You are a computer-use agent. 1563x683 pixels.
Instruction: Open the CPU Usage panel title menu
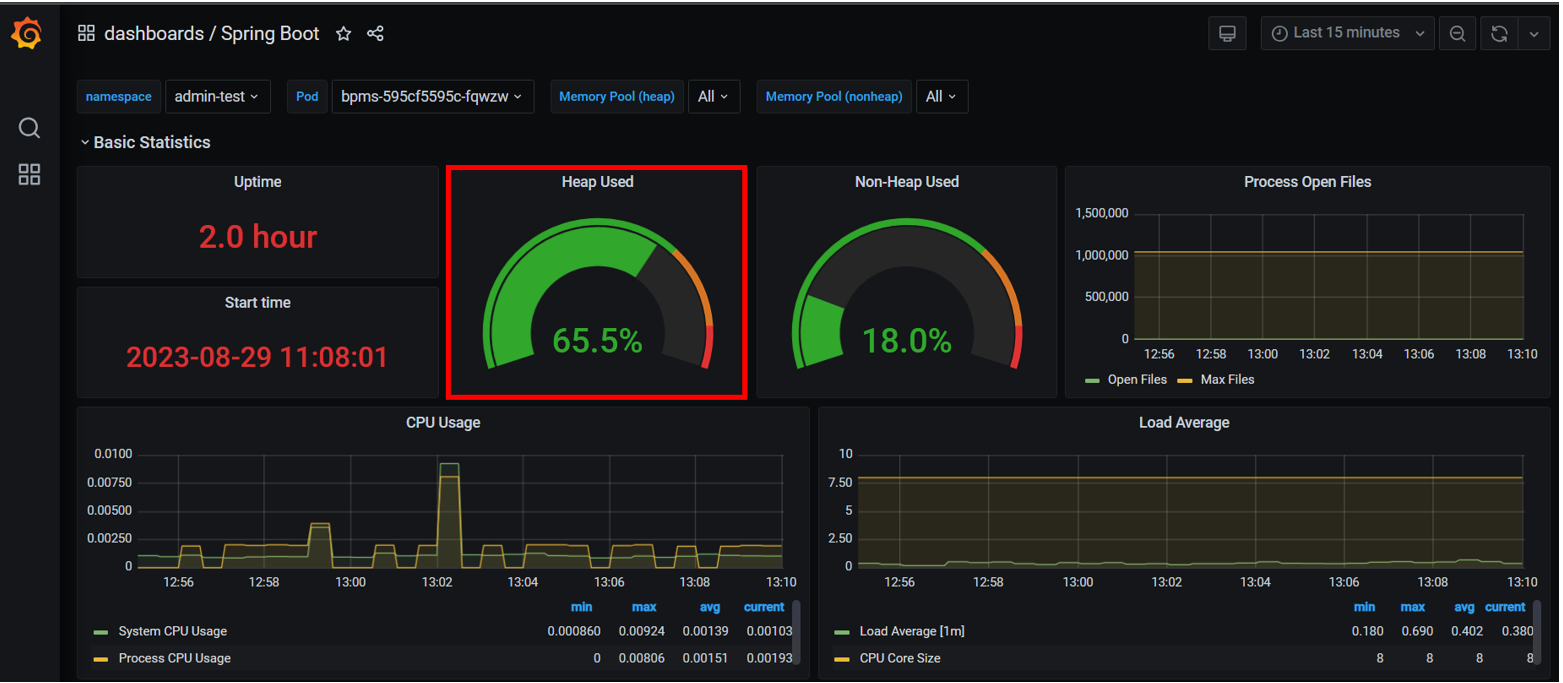coord(443,423)
